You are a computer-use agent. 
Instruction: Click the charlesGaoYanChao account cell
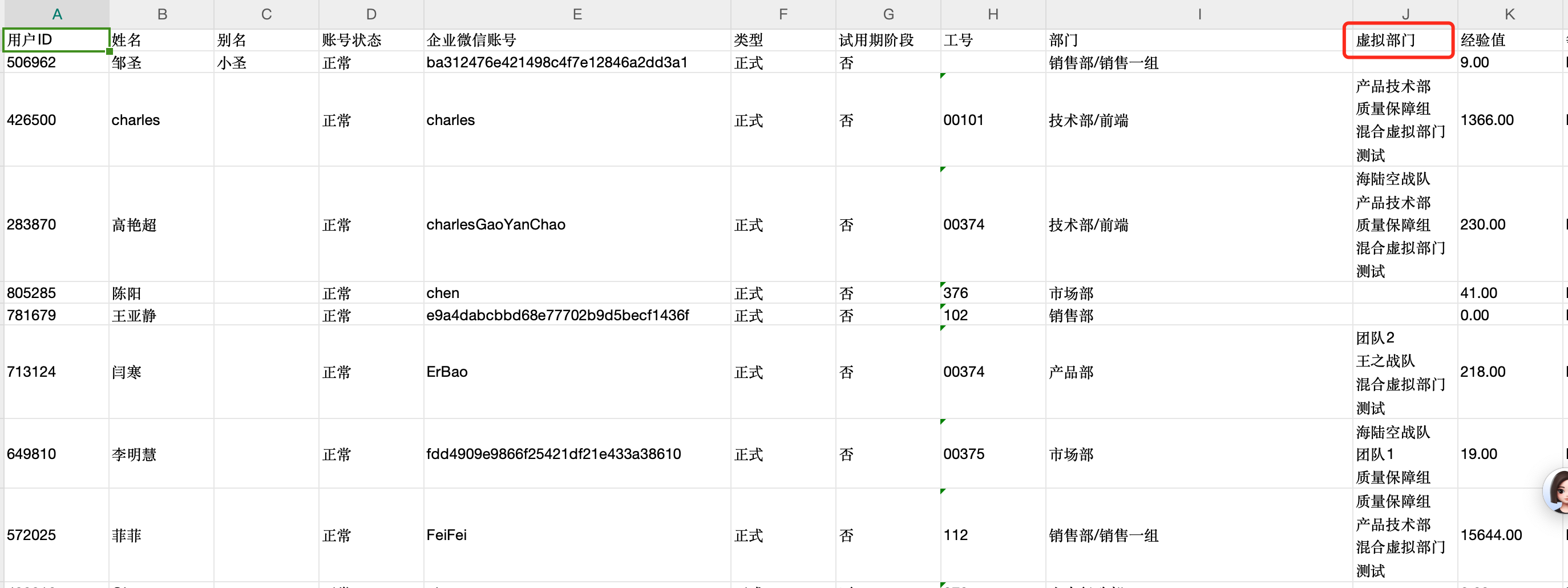click(576, 224)
